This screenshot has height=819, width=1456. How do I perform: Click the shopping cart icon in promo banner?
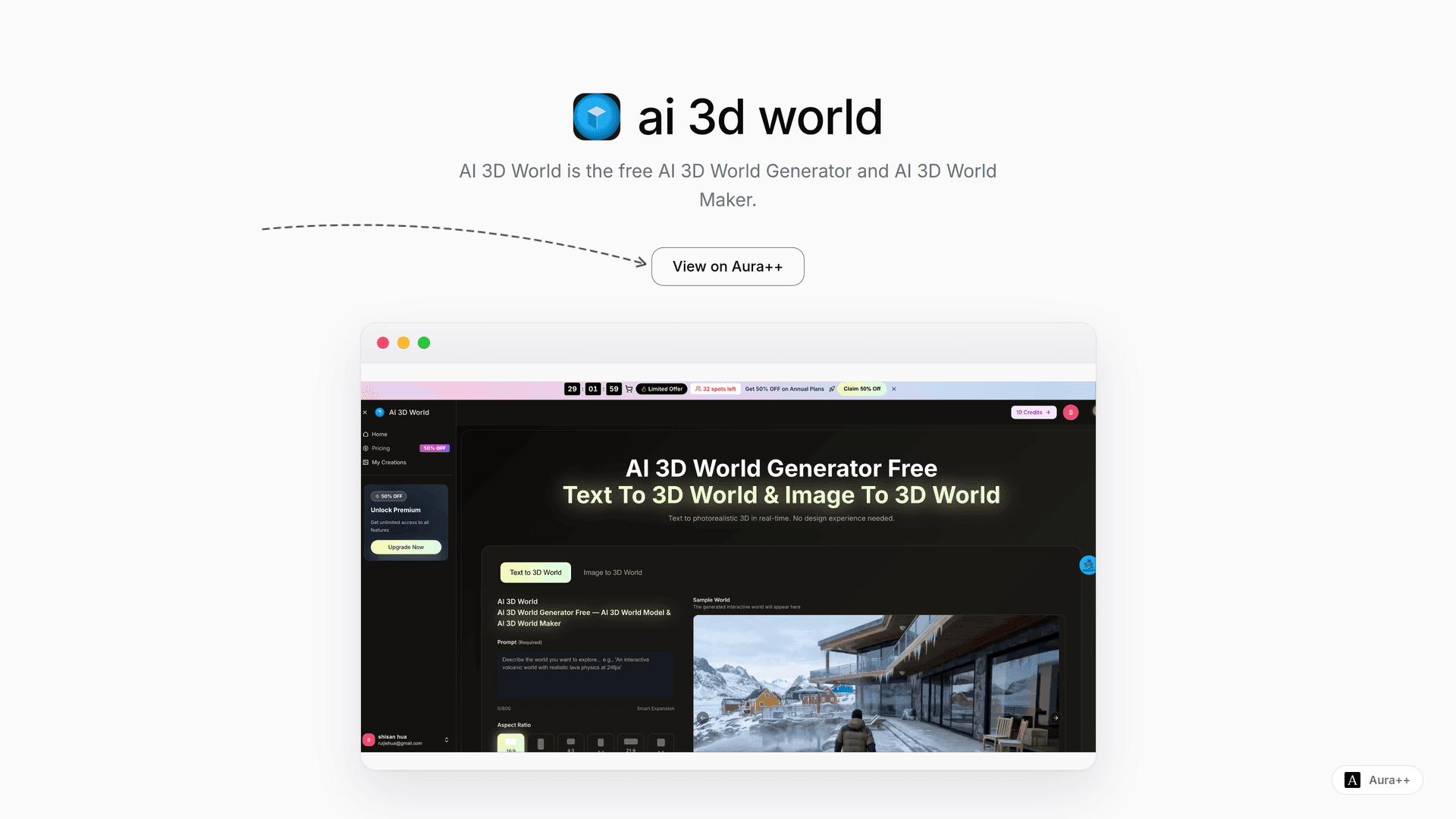(x=629, y=389)
